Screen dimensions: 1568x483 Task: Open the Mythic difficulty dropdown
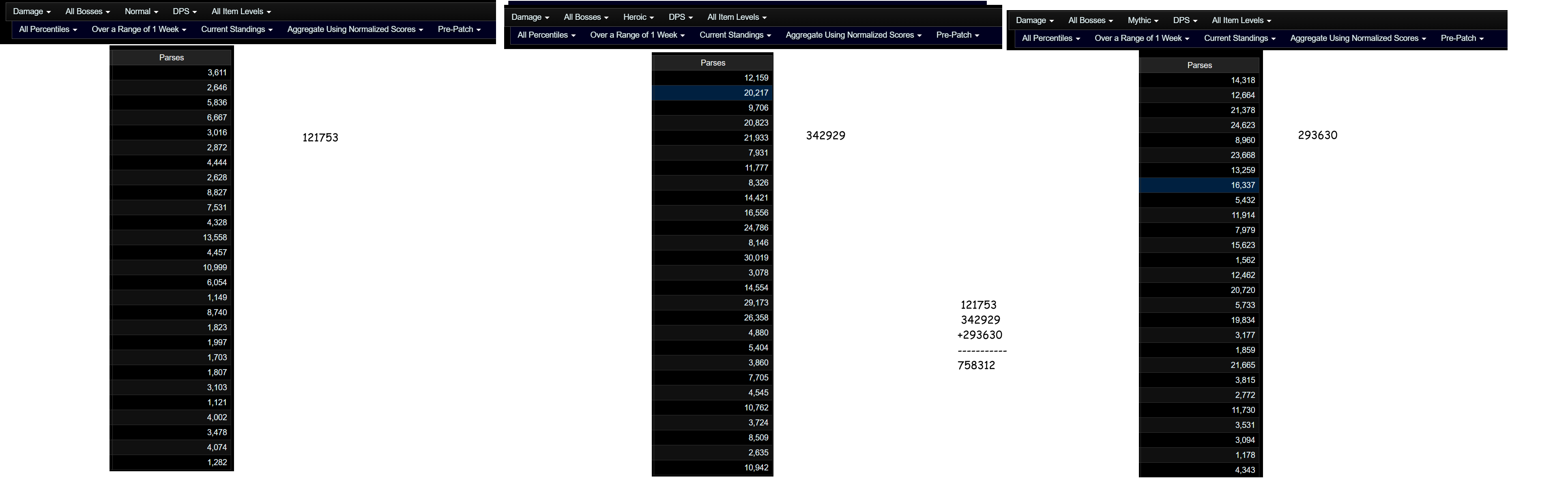[1143, 20]
